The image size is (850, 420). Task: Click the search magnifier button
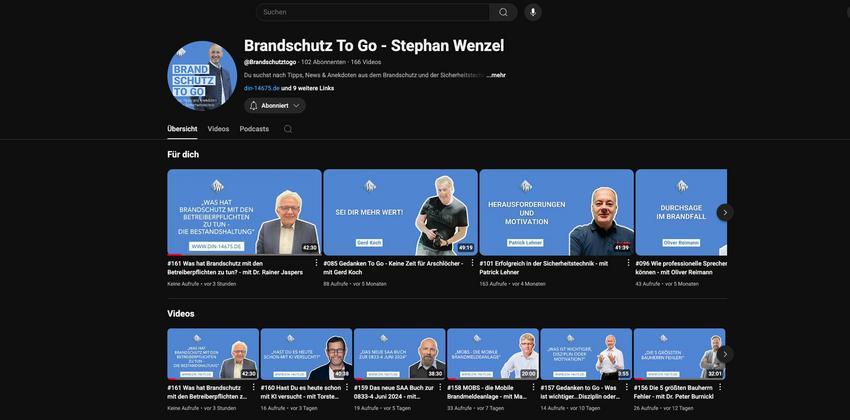click(503, 12)
